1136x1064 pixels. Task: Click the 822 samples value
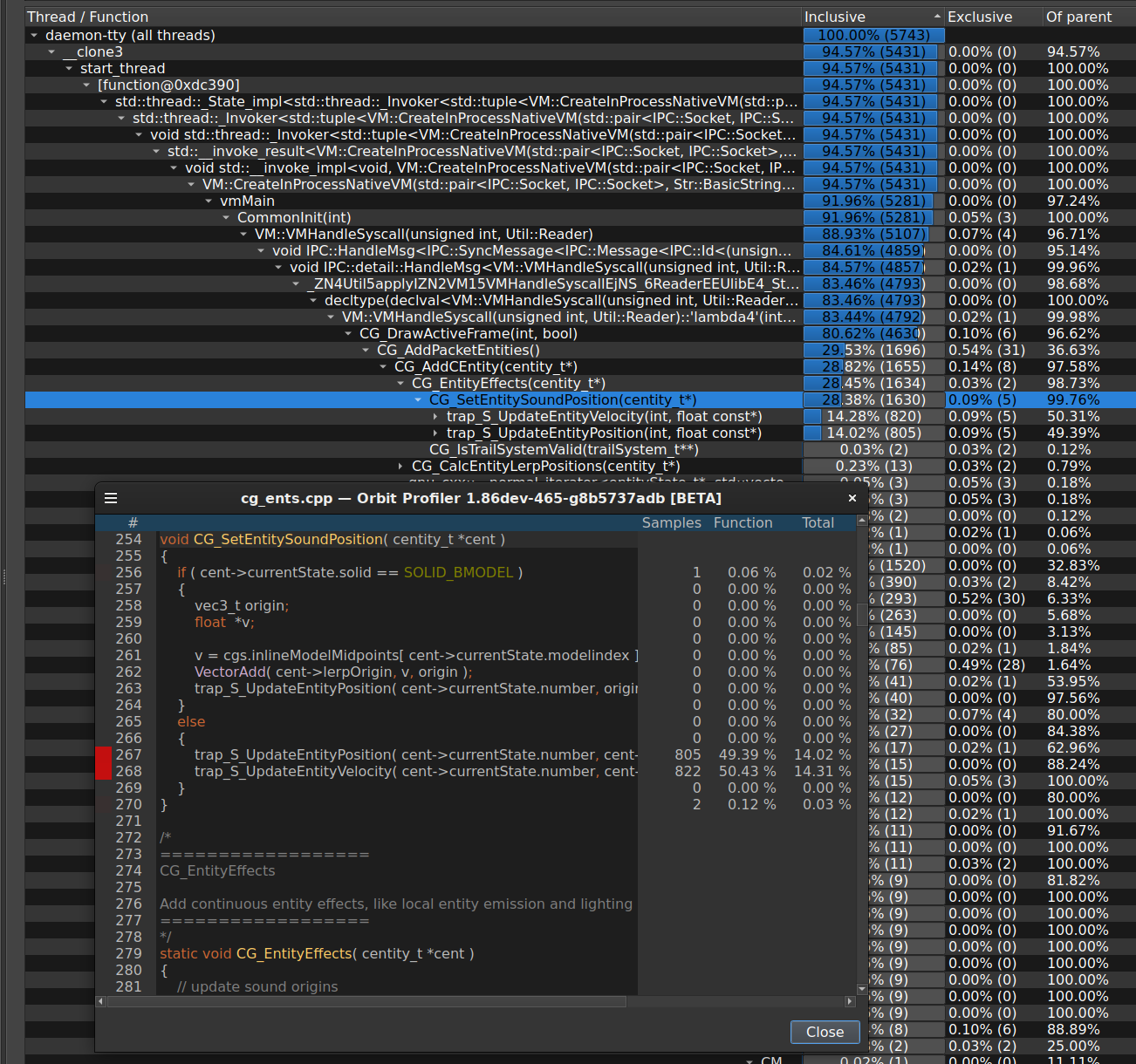(688, 772)
